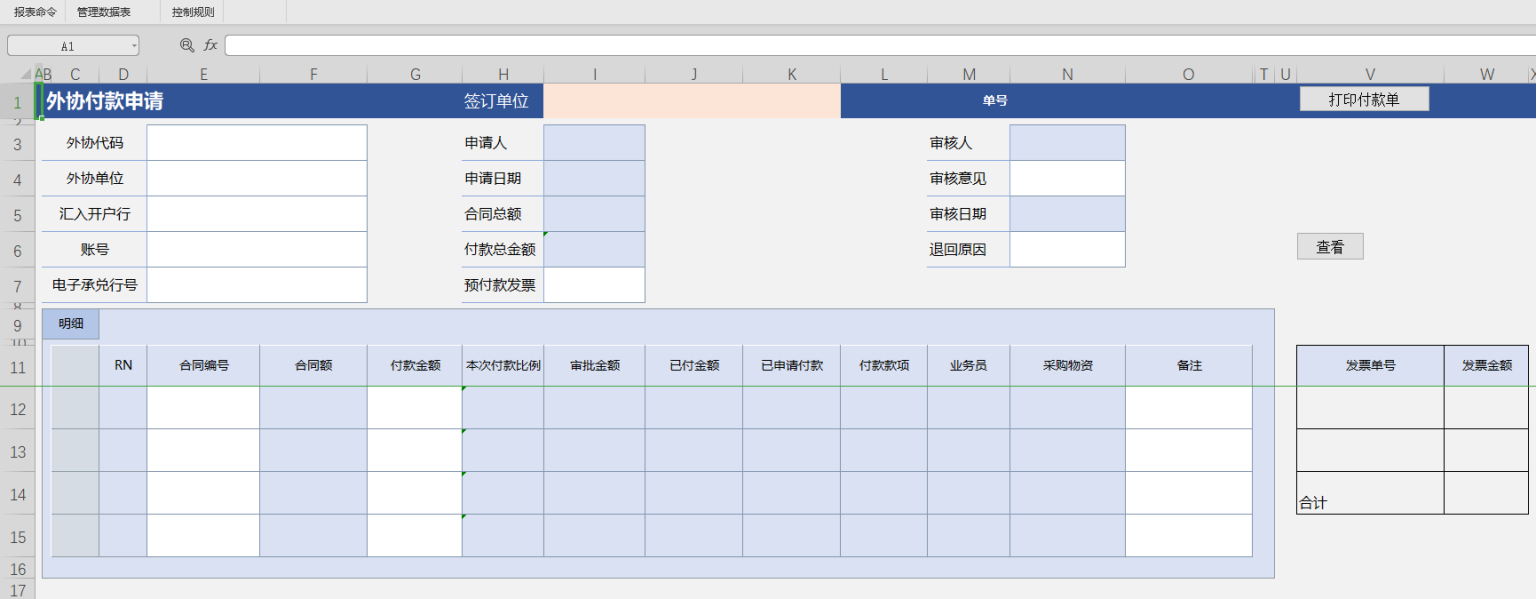Click the formula bar input field
The height and width of the screenshot is (599, 1537).
[880, 46]
